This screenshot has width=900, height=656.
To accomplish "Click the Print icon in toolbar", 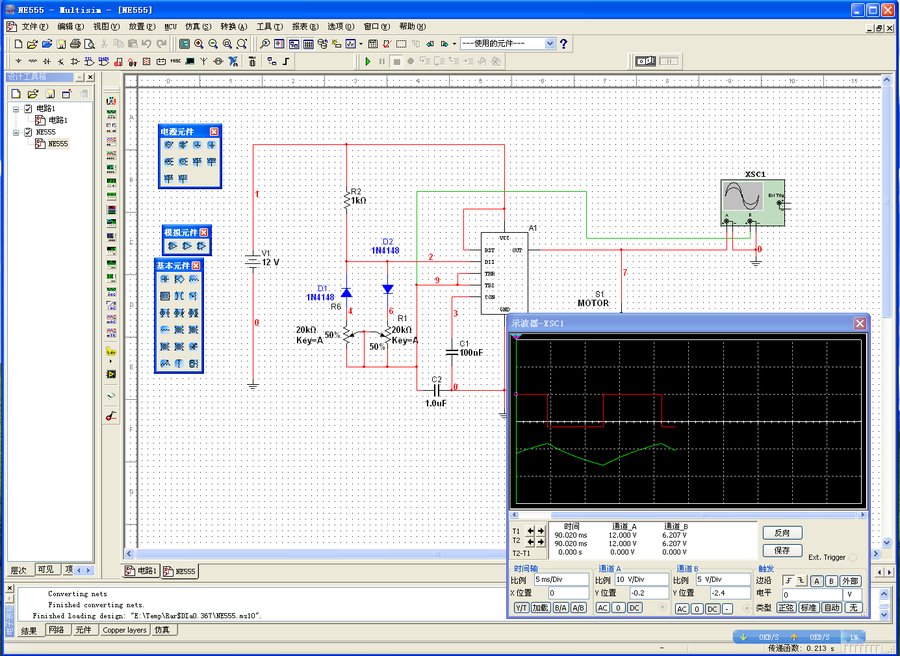I will tap(75, 44).
